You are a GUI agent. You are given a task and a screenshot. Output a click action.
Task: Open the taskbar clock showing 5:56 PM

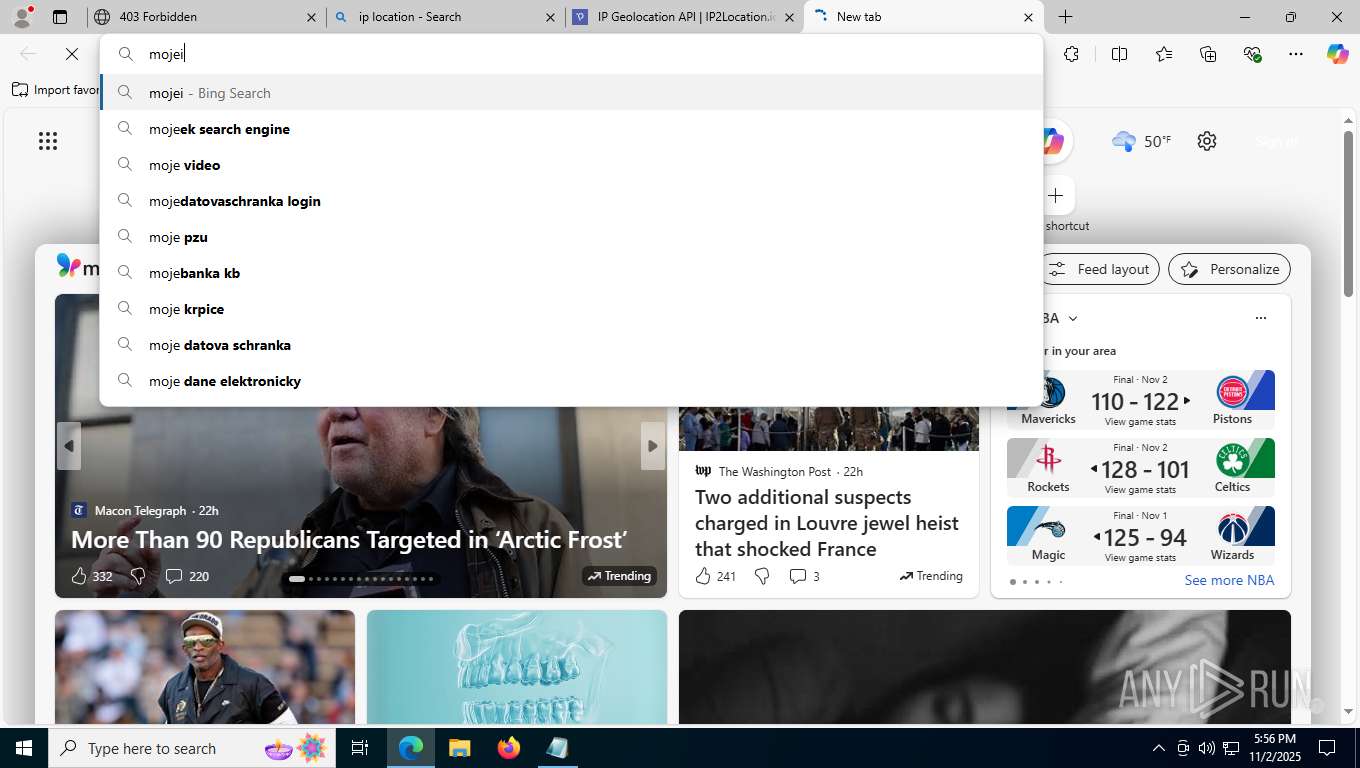(1274, 748)
